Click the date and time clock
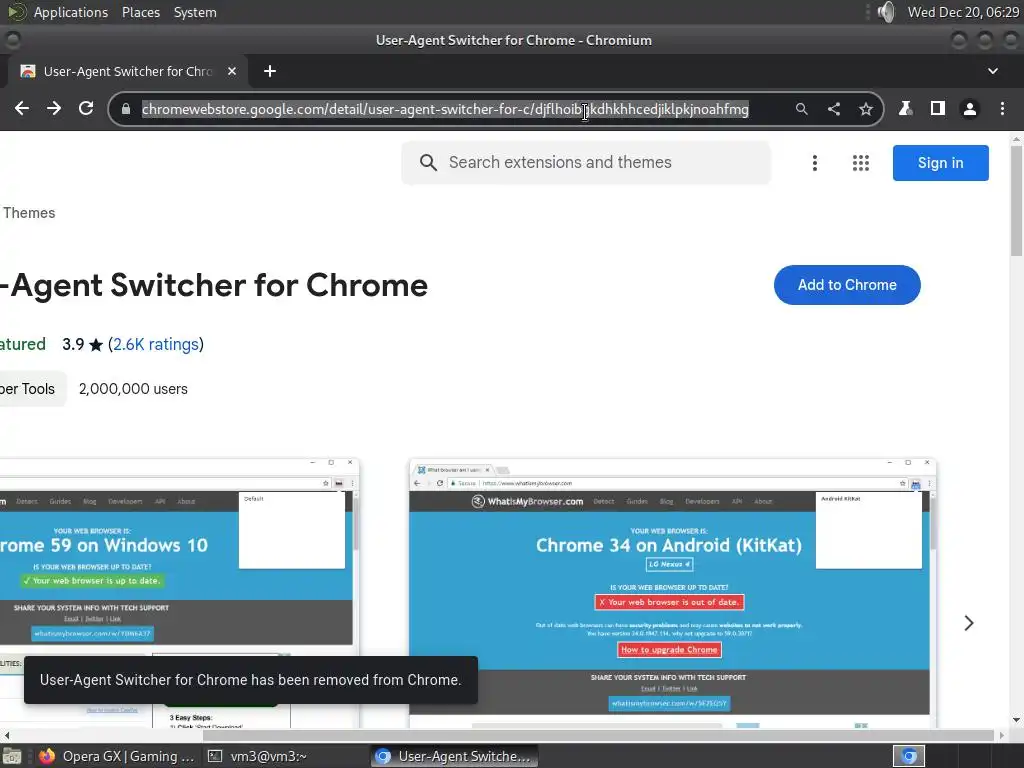 [x=963, y=12]
